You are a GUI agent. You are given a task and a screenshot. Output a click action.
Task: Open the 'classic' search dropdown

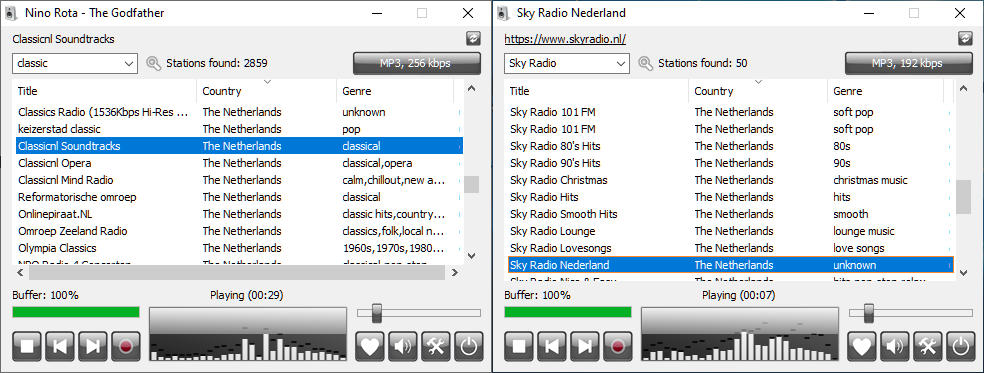(x=129, y=63)
